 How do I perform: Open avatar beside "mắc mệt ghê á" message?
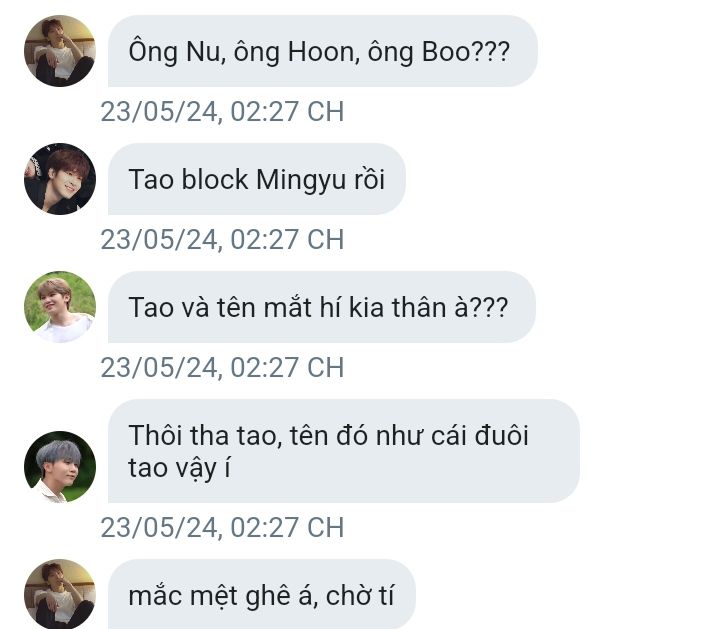point(60,594)
